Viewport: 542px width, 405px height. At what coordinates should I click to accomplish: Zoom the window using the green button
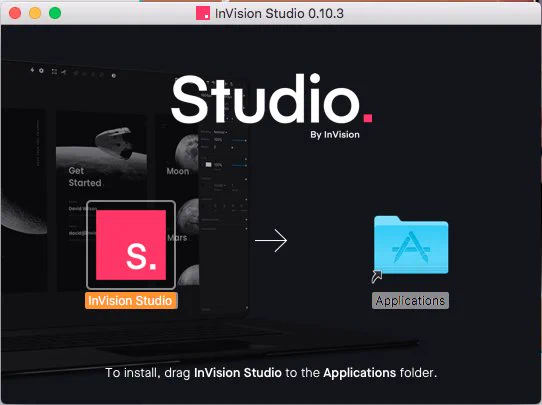coord(55,13)
